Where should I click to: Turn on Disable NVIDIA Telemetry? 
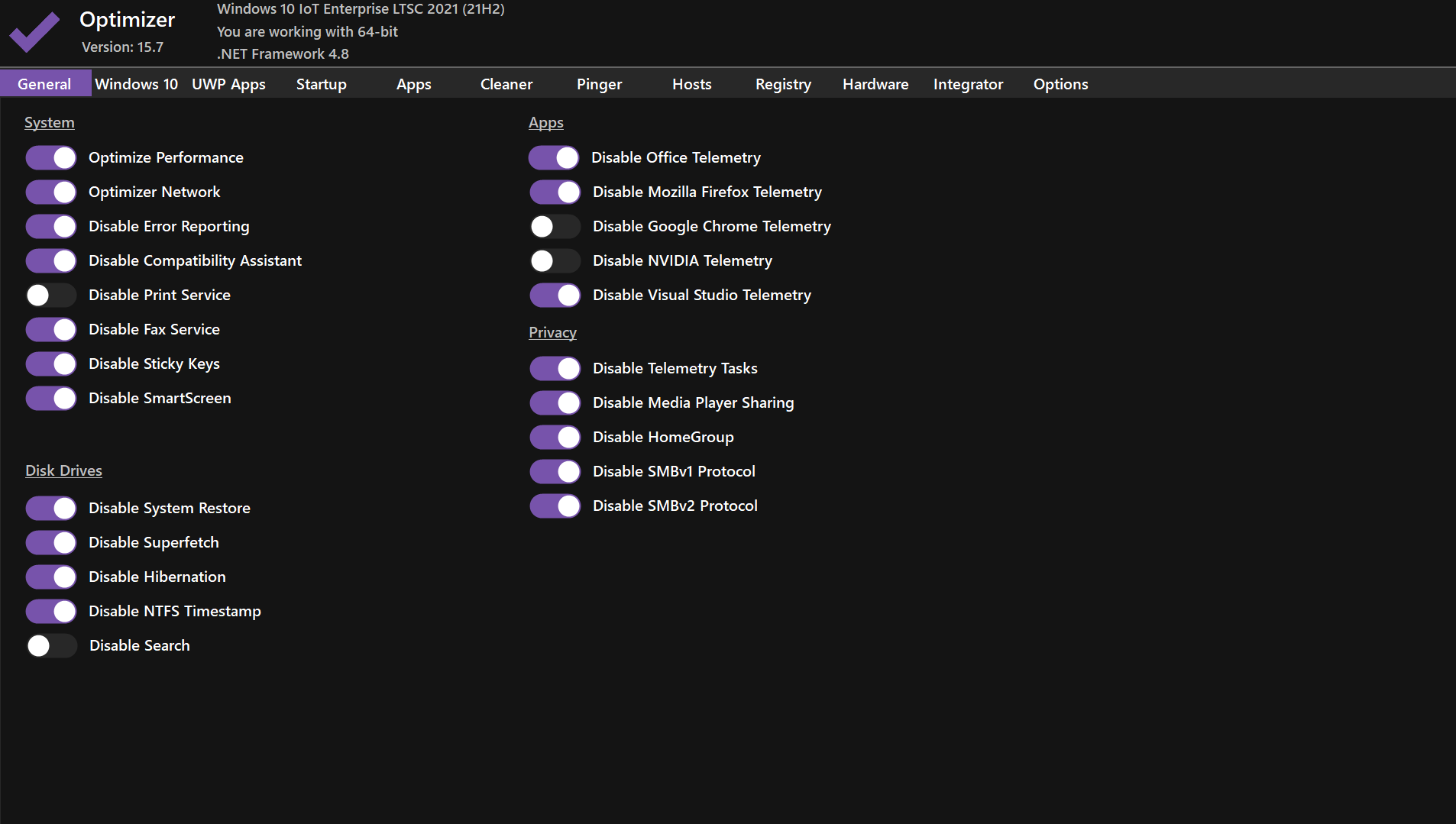(555, 260)
